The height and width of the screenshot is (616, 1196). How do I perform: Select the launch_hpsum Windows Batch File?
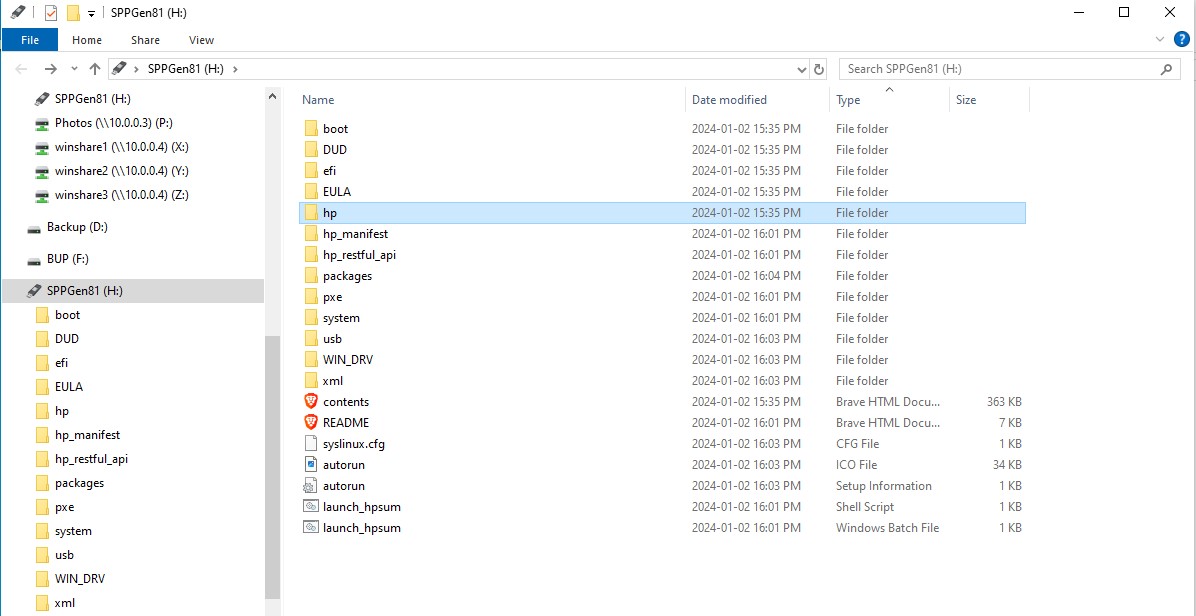(x=662, y=528)
